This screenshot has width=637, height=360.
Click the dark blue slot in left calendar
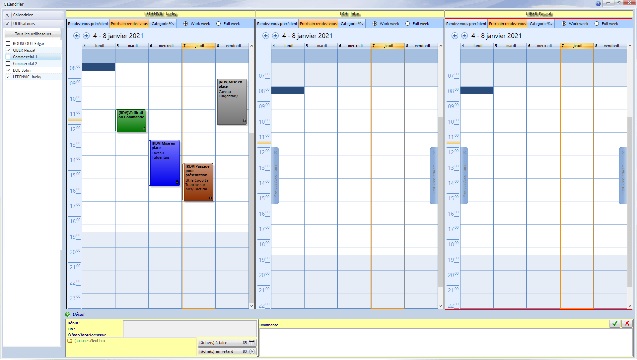point(99,67)
